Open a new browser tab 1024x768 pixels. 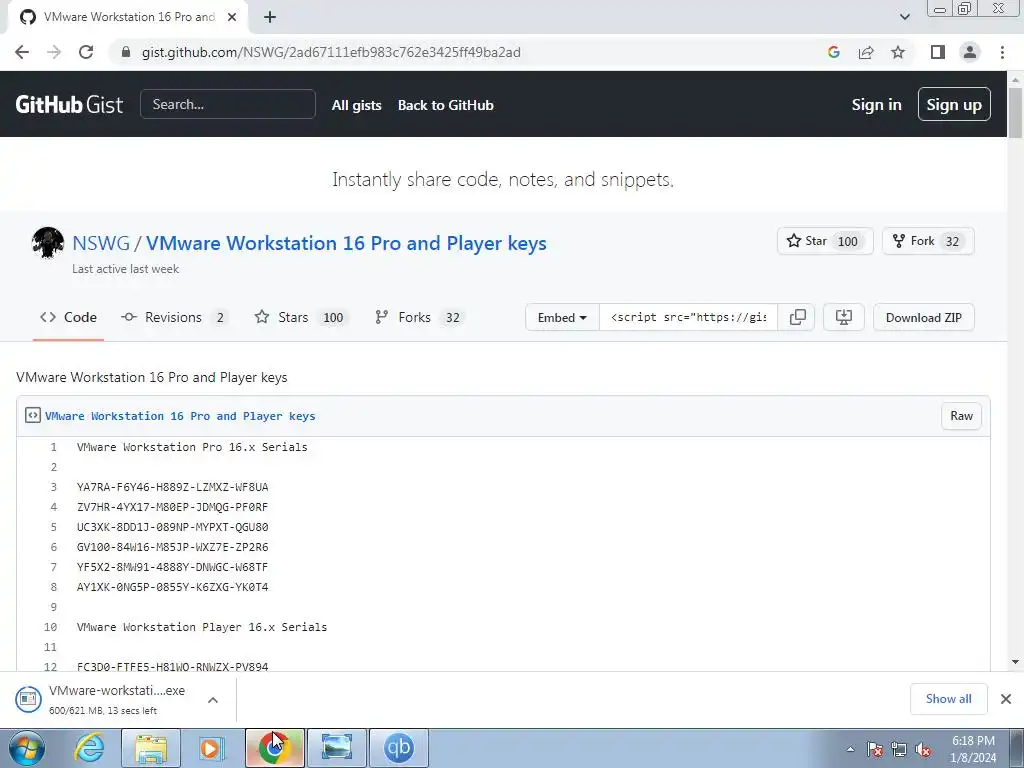(270, 18)
